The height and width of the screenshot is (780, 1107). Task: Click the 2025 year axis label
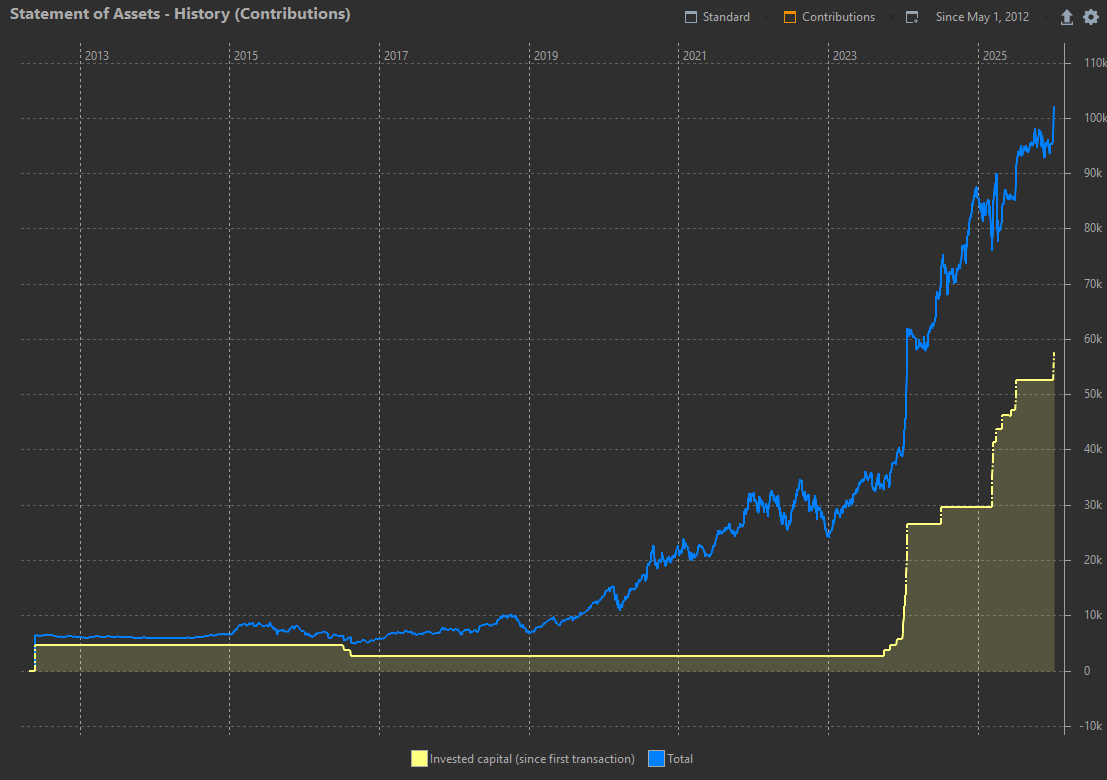[995, 56]
